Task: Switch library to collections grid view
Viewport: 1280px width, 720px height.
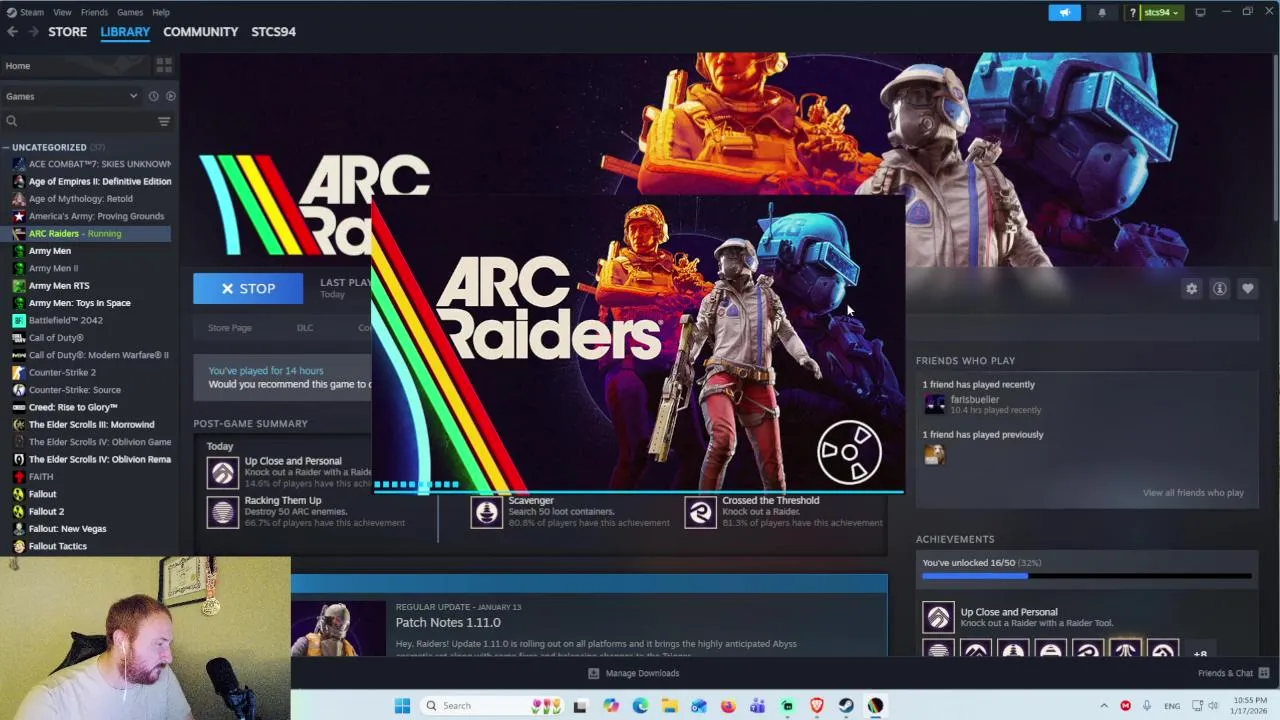Action: click(x=164, y=65)
